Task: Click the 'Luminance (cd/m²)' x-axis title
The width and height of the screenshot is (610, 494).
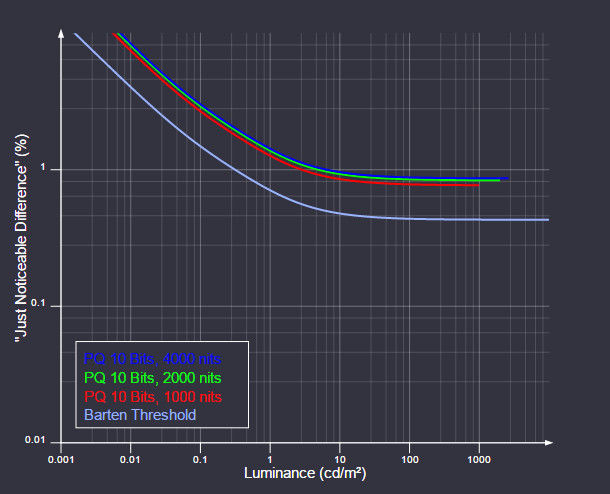Action: [305, 473]
